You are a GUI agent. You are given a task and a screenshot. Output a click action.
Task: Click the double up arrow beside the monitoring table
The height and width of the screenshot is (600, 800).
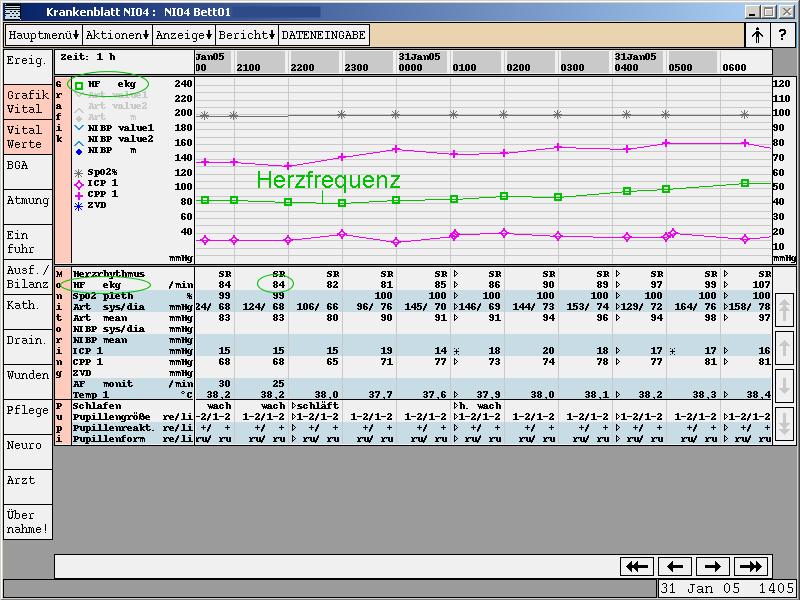[784, 310]
